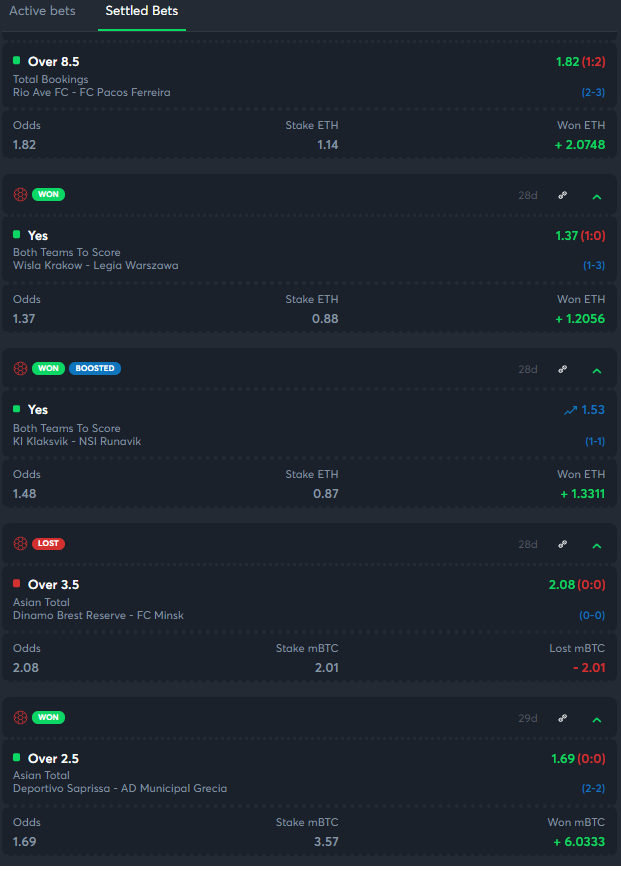Collapse the lost Dinamo Brest bet card
This screenshot has width=621, height=889.
pos(597,546)
